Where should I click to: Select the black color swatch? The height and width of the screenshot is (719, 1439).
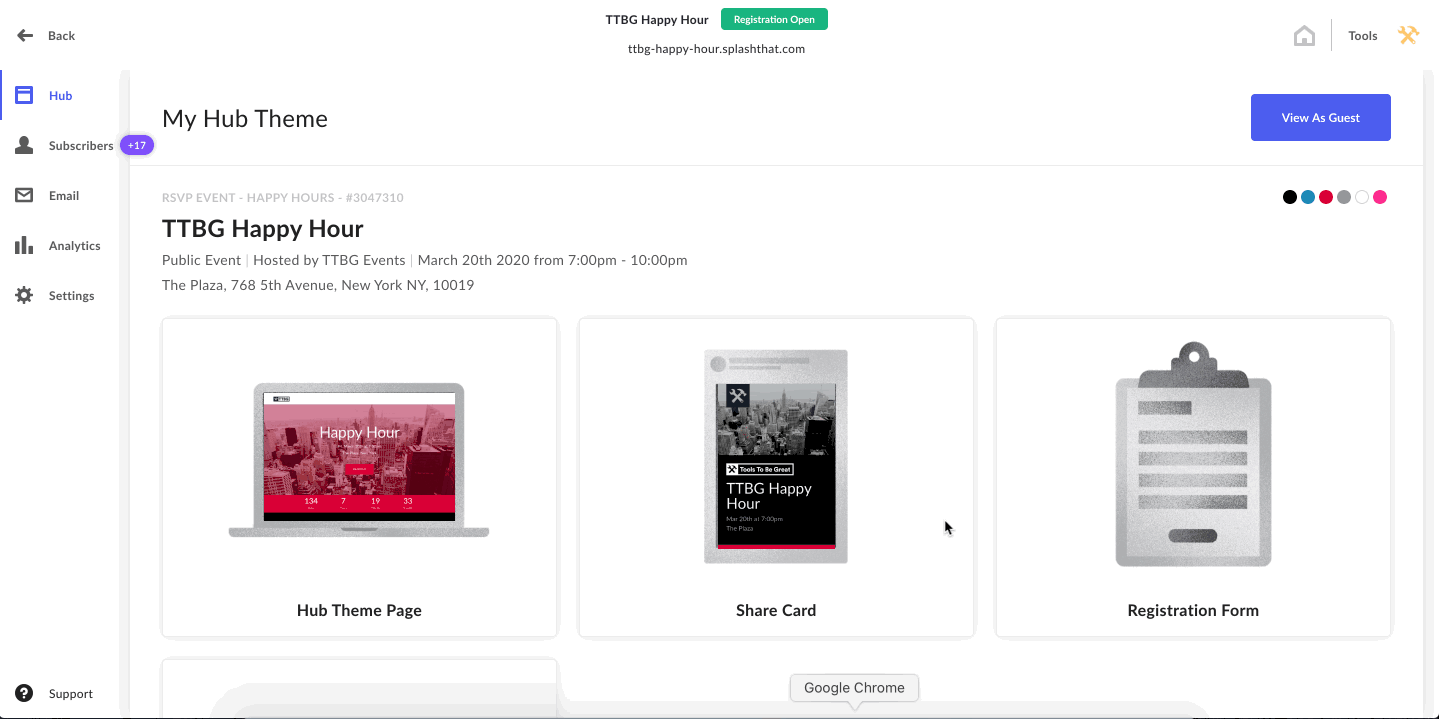click(x=1290, y=197)
